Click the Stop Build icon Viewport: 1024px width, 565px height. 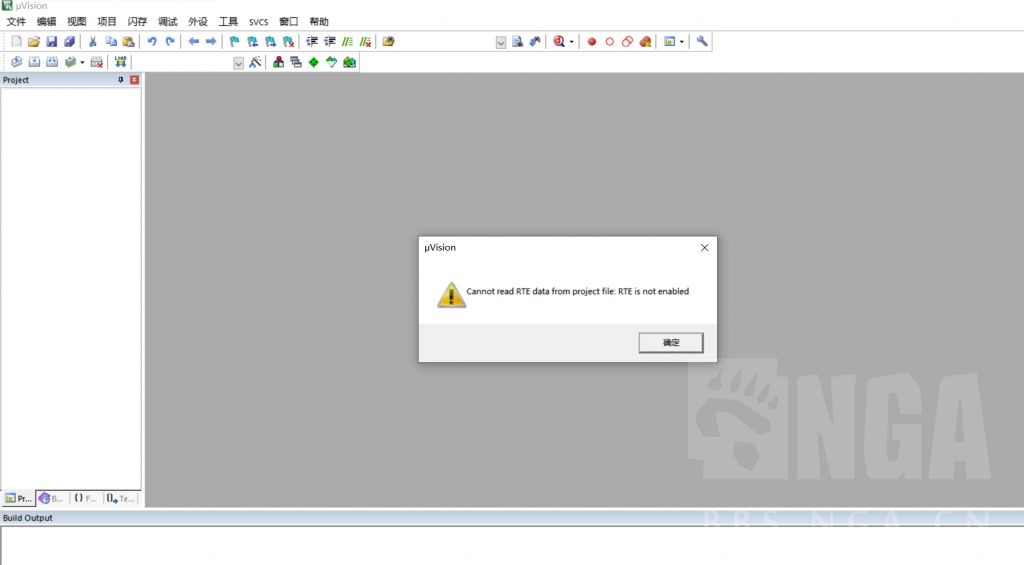click(x=97, y=62)
